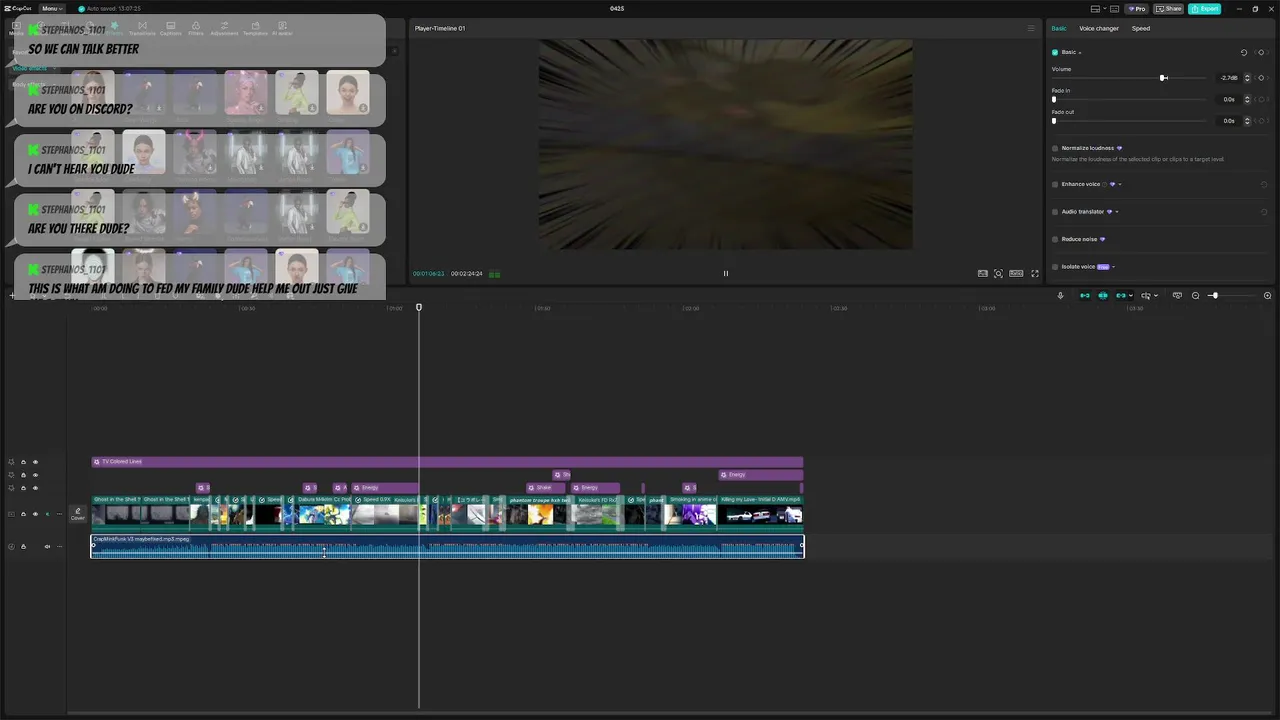Image resolution: width=1280 pixels, height=720 pixels.
Task: Toggle auto snapping in timeline toolbar
Action: [x=1103, y=296]
